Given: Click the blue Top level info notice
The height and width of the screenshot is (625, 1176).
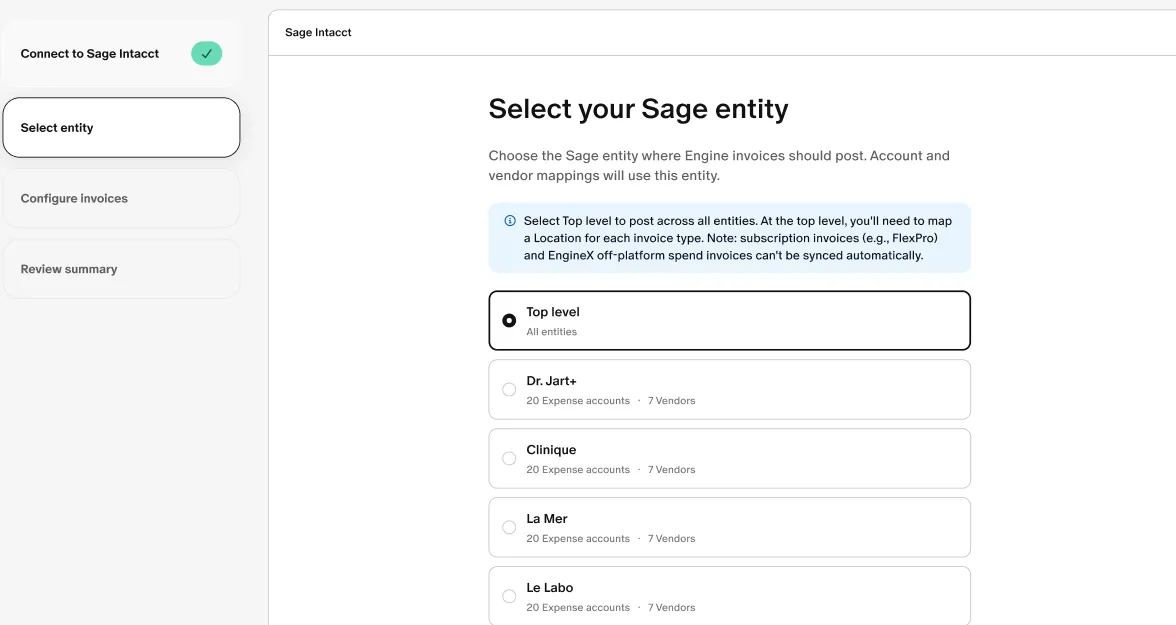Looking at the screenshot, I should [x=730, y=238].
